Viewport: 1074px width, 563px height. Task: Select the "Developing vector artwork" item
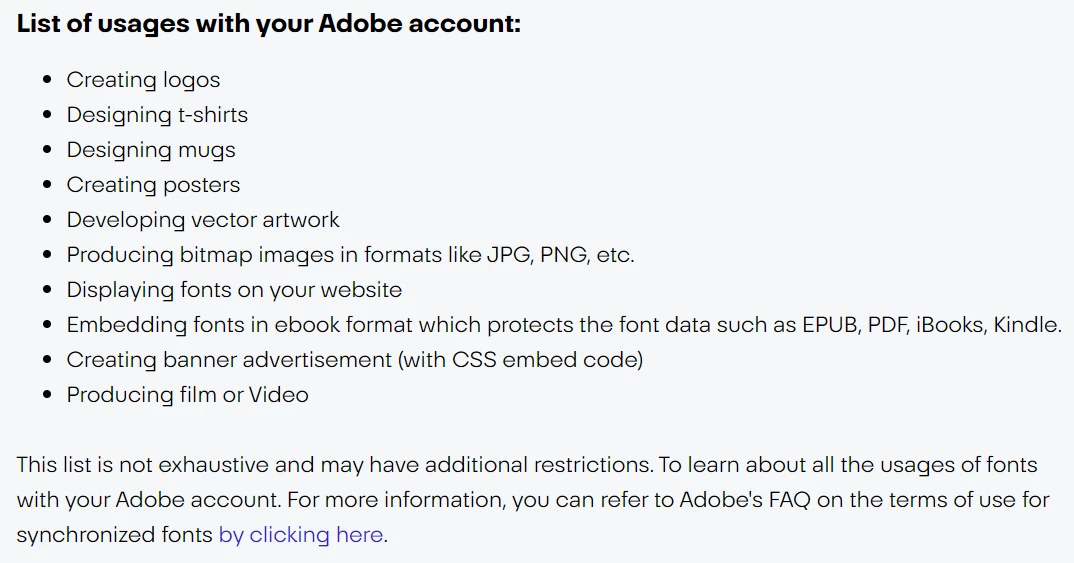coord(203,220)
